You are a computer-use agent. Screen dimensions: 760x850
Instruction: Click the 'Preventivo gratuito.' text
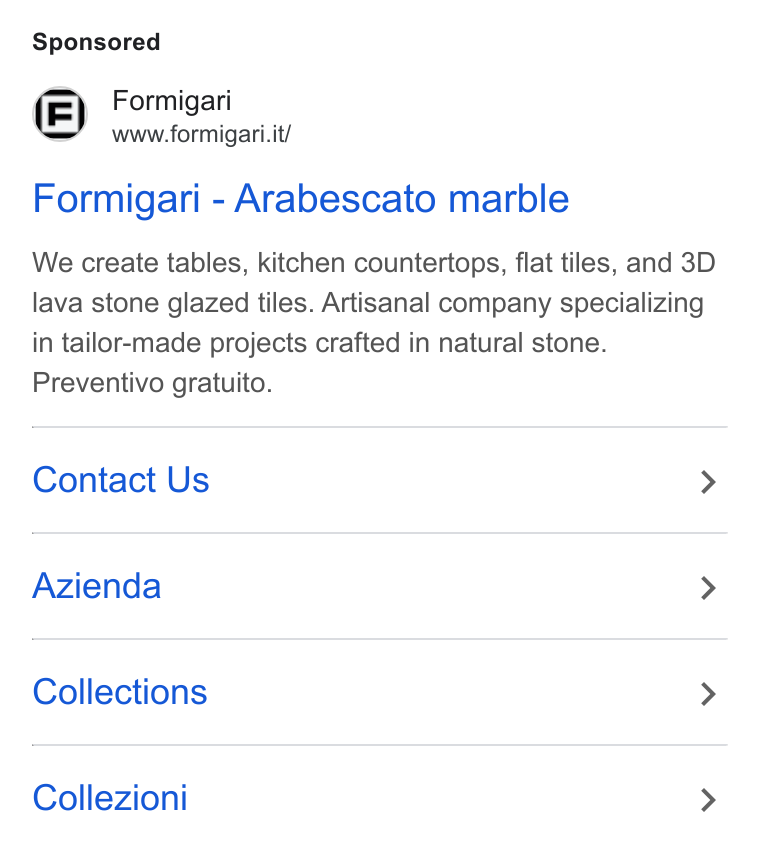click(152, 384)
